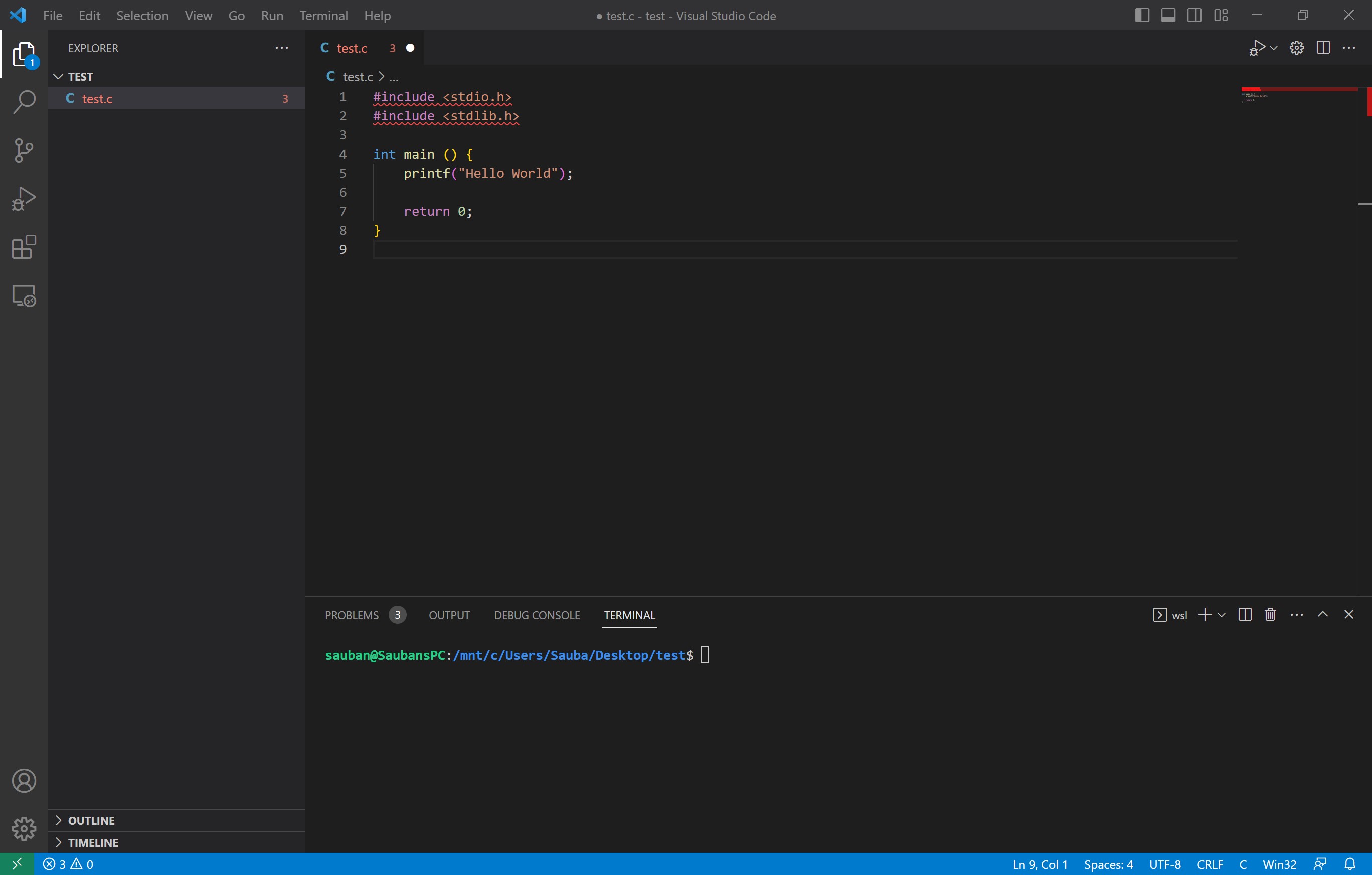
Task: Open the Extensions view
Action: click(x=24, y=247)
